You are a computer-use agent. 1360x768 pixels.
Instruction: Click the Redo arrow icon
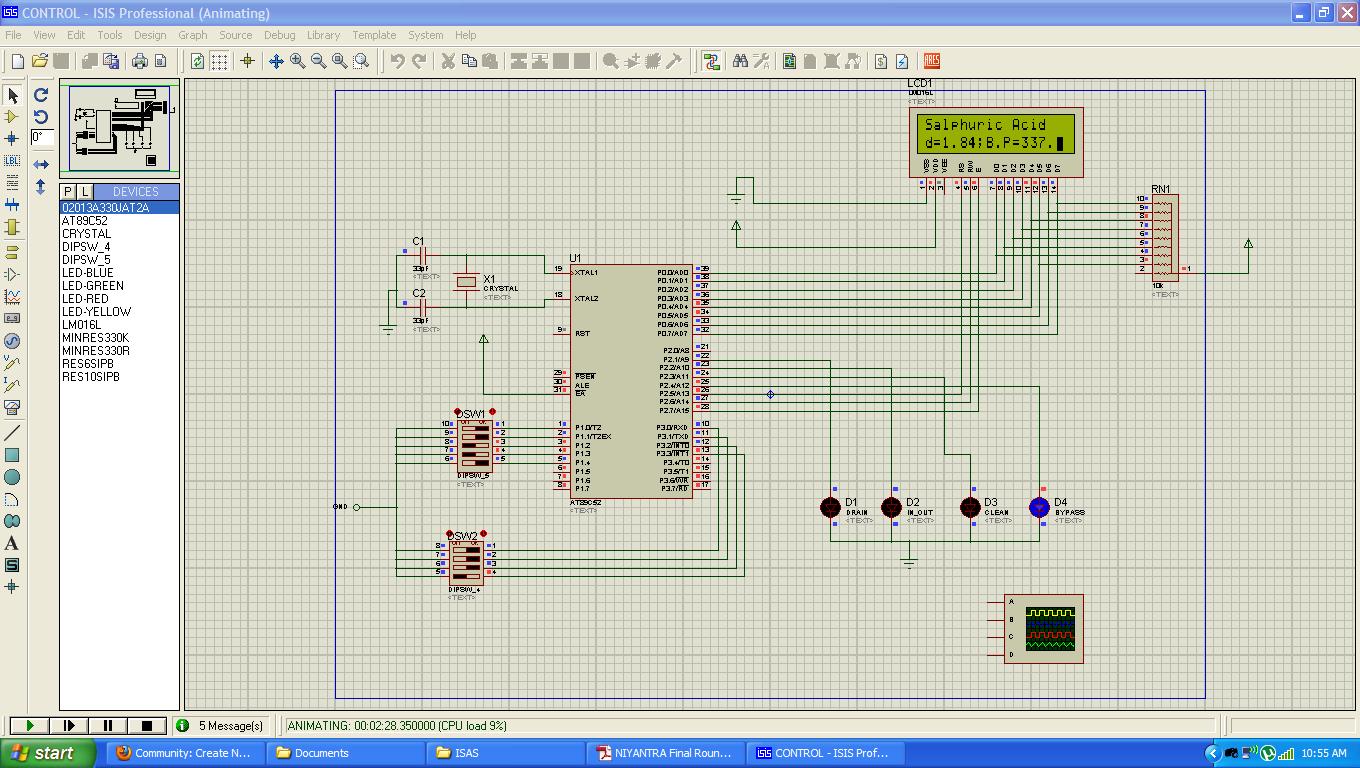(x=419, y=61)
